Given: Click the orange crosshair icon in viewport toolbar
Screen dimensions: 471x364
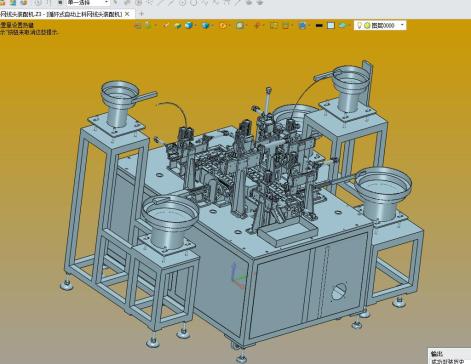Looking at the screenshot, I should [x=257, y=26].
